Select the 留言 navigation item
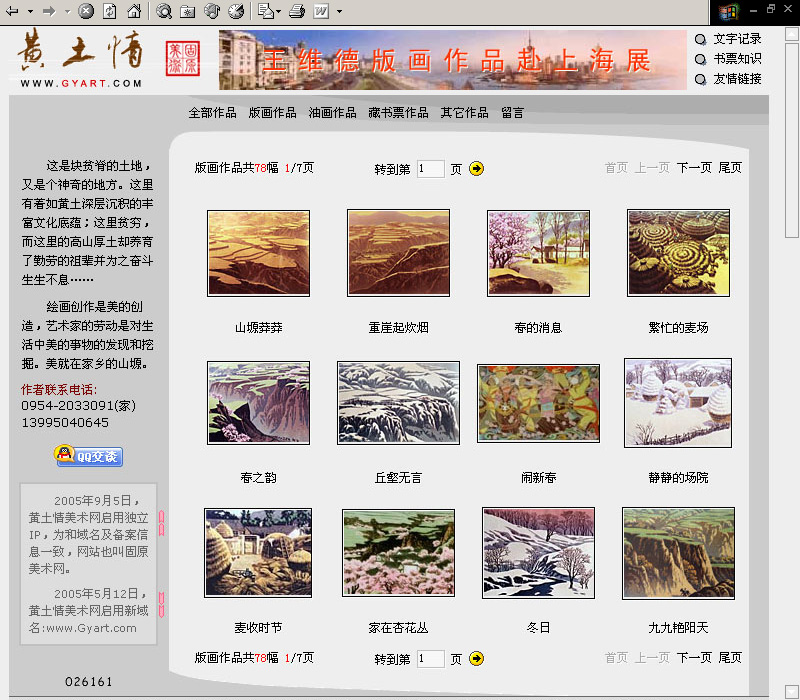Viewport: 800px width, 700px height. [512, 113]
